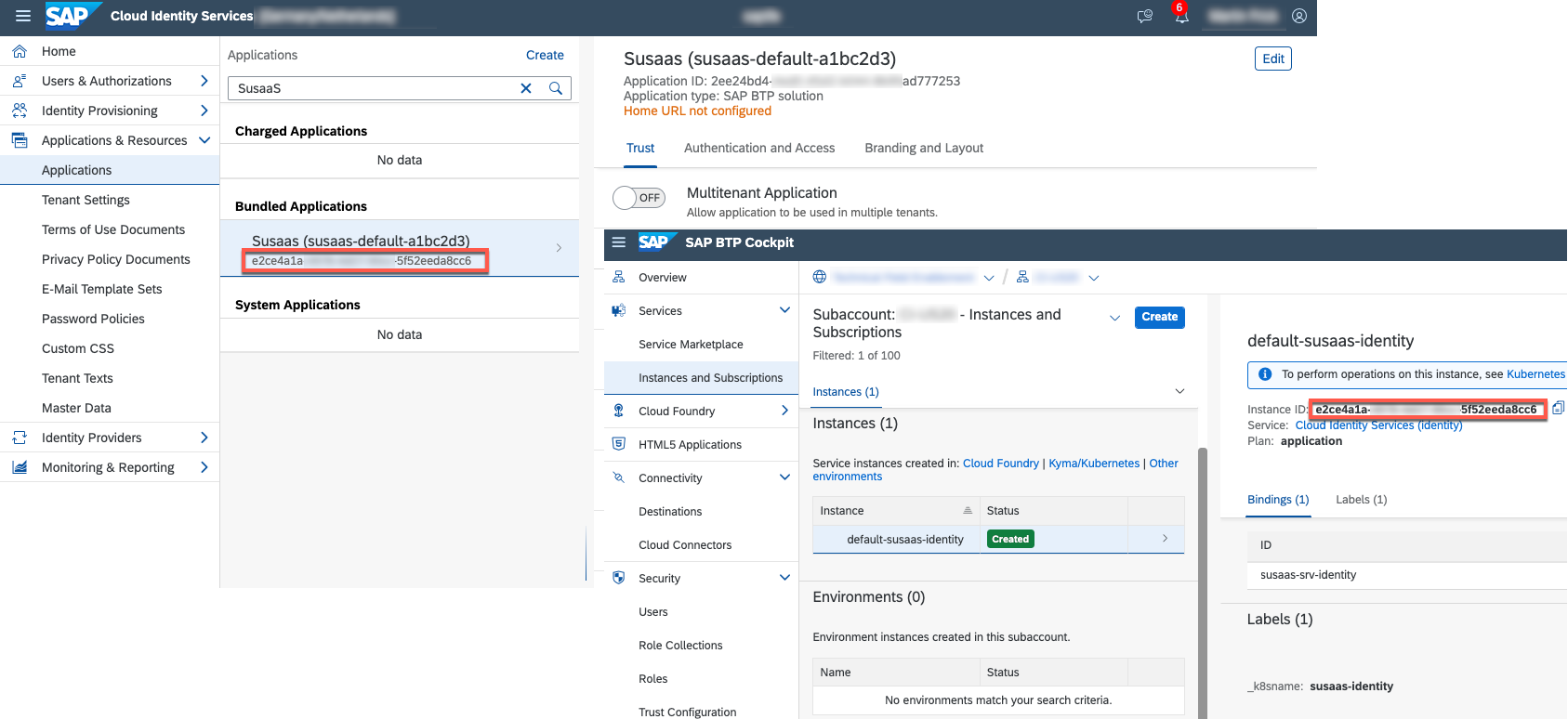This screenshot has height=719, width=1568.
Task: Click Create link in Applications panel
Action: pyautogui.click(x=545, y=55)
